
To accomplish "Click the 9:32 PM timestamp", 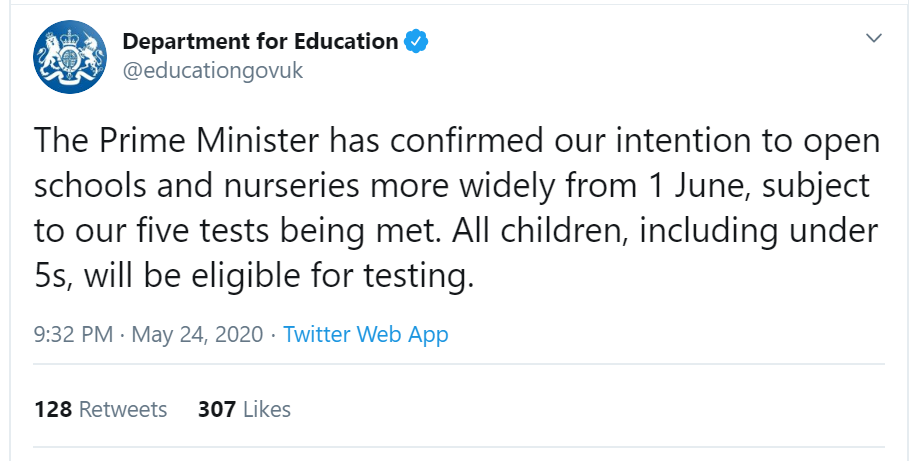I will coord(73,334).
